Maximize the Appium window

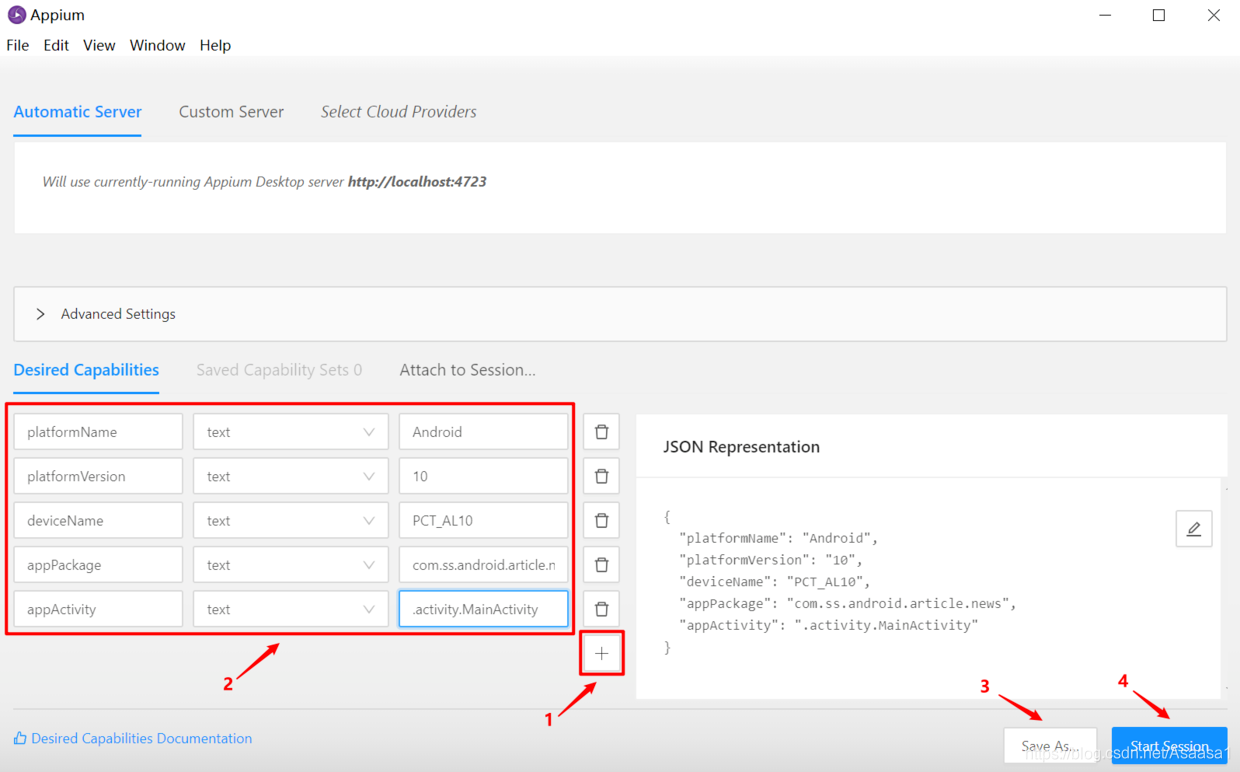(x=1159, y=15)
